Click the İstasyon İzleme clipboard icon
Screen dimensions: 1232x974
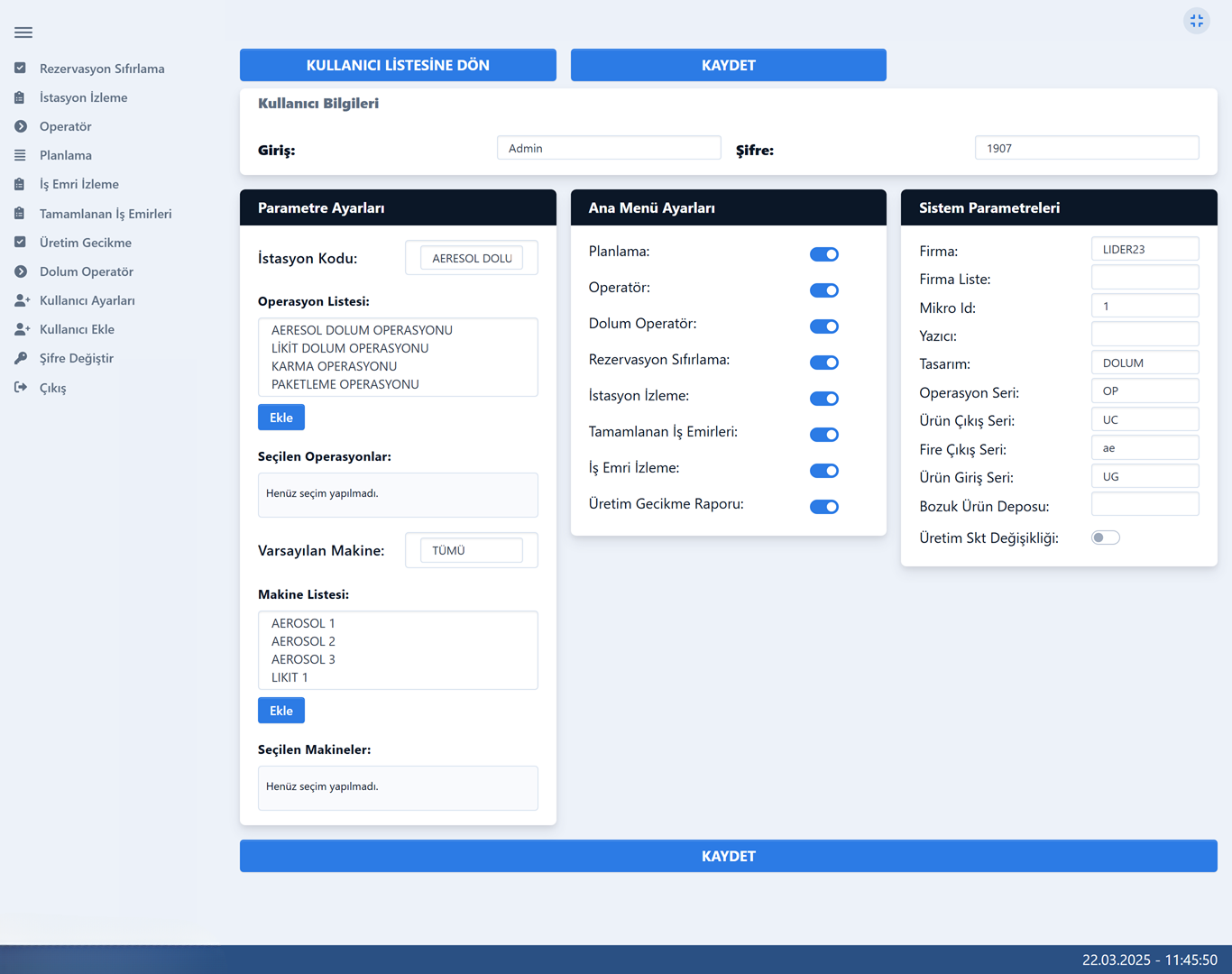tap(20, 97)
